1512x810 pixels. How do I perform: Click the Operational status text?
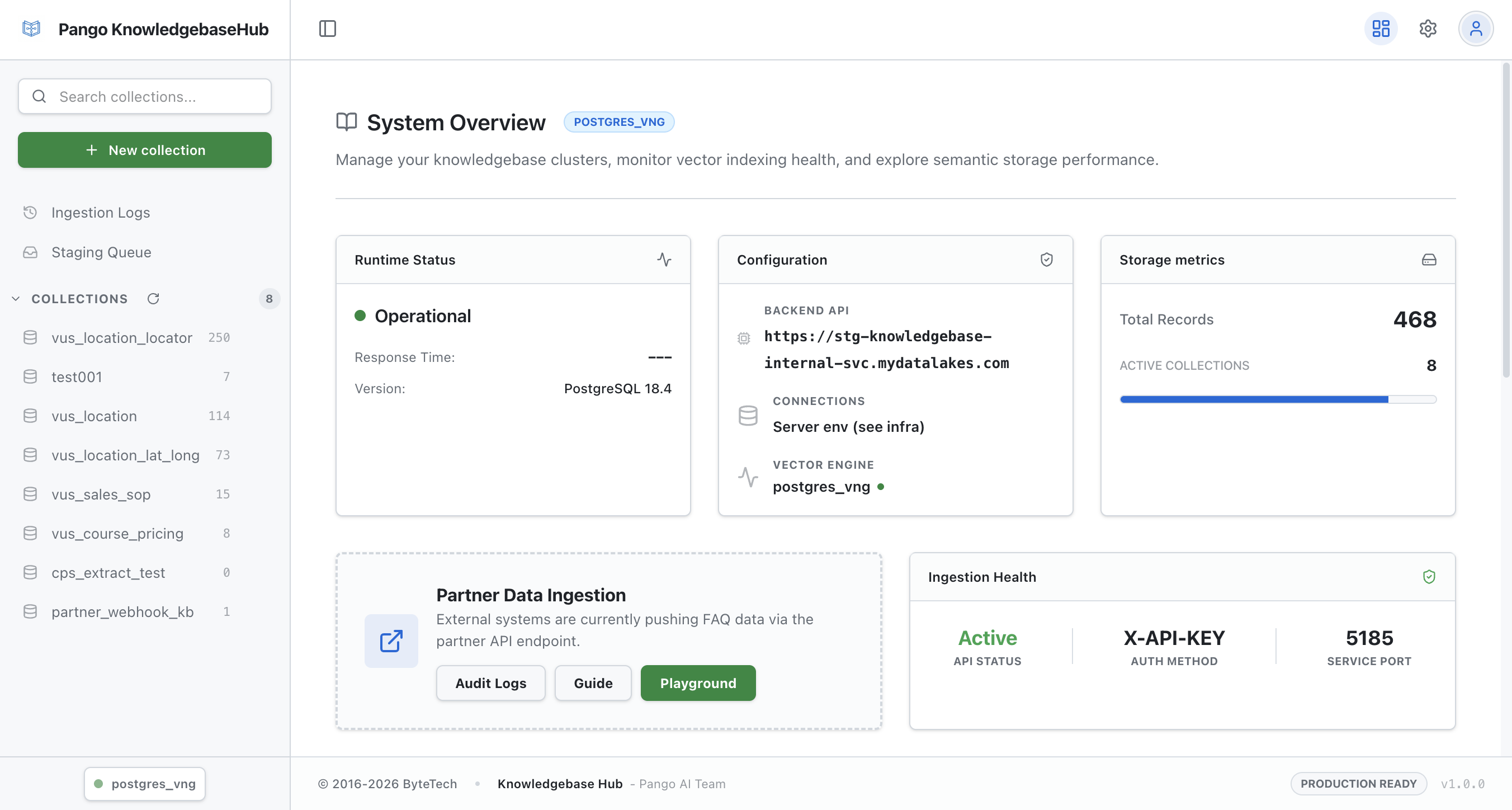coord(423,316)
